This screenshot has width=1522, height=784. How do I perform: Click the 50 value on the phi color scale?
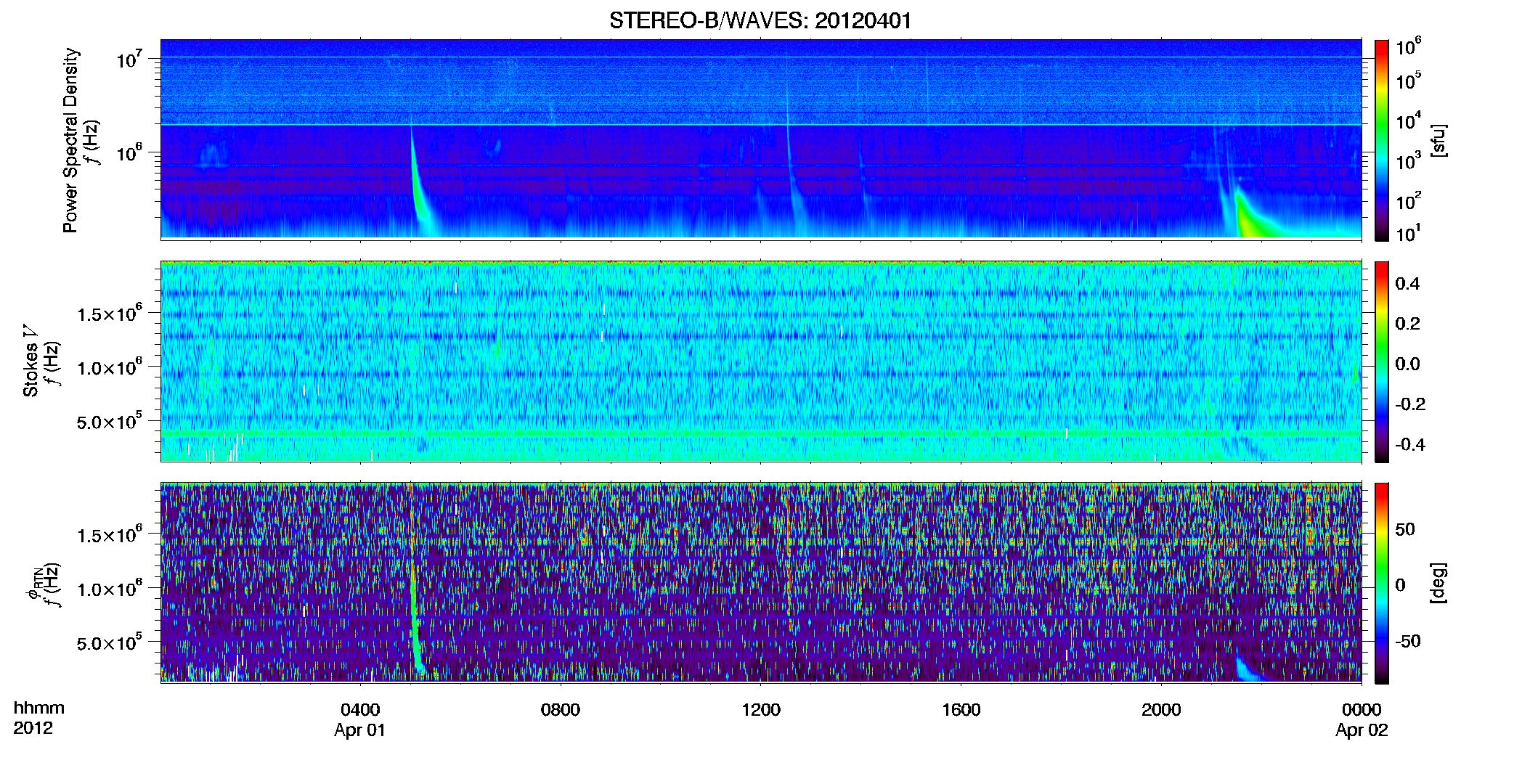click(x=1405, y=529)
